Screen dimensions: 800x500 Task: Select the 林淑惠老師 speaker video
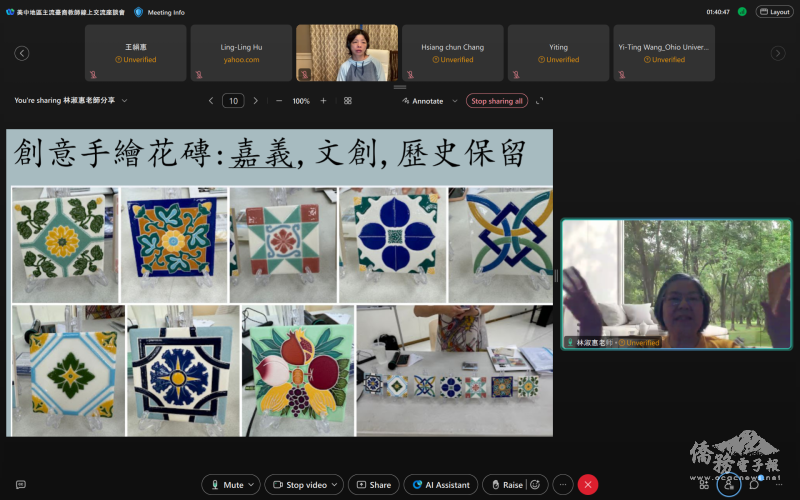point(677,284)
